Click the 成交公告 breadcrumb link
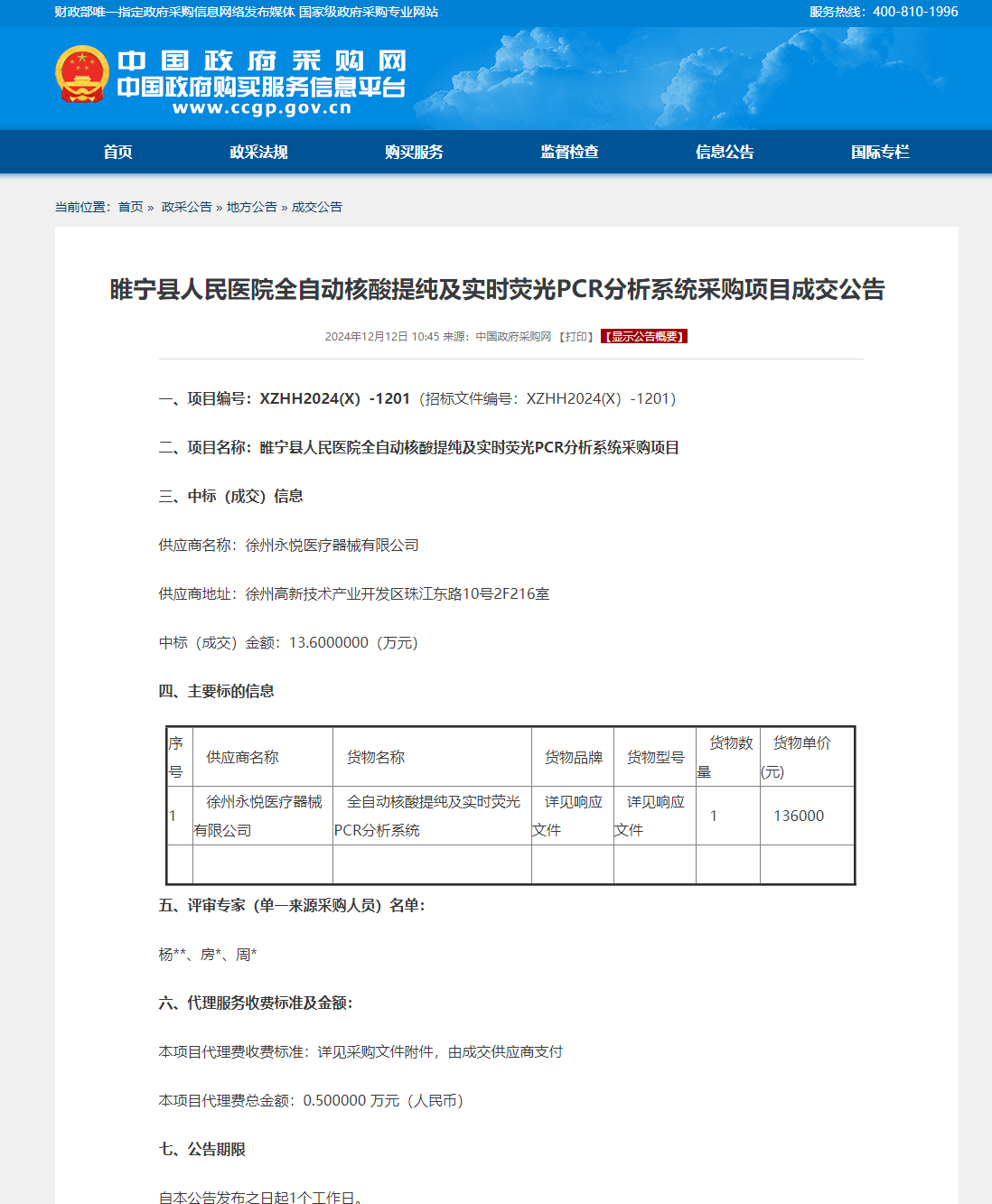This screenshot has height=1204, width=992. 316,207
